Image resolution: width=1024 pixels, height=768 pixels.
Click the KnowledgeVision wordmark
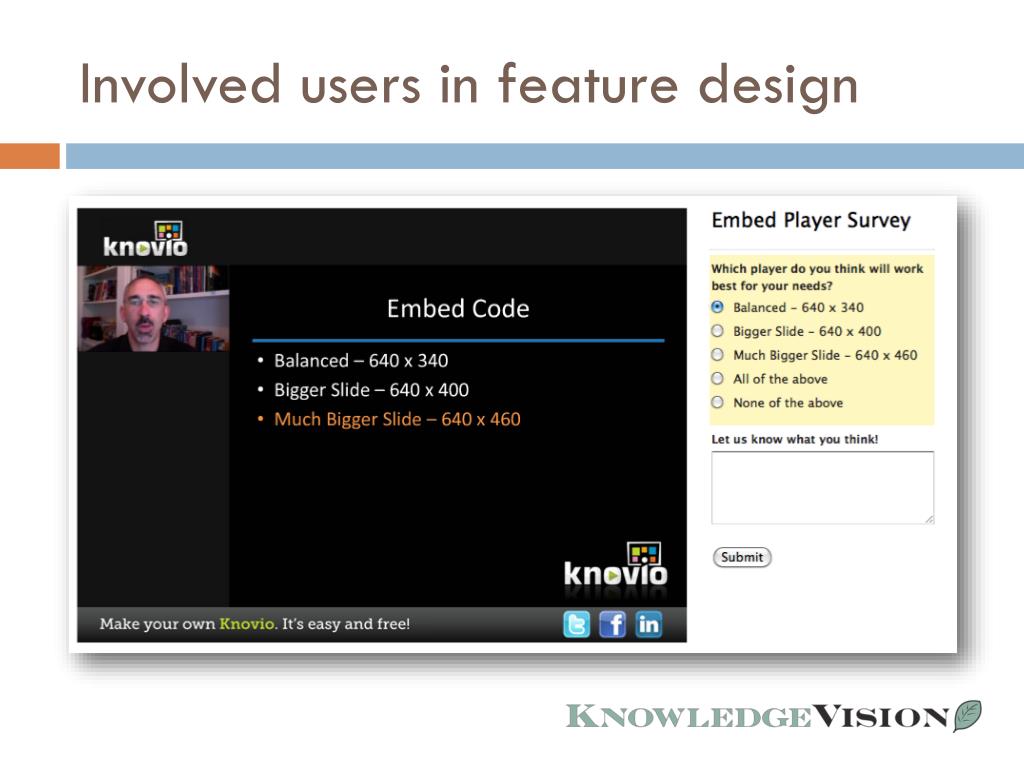(x=758, y=716)
